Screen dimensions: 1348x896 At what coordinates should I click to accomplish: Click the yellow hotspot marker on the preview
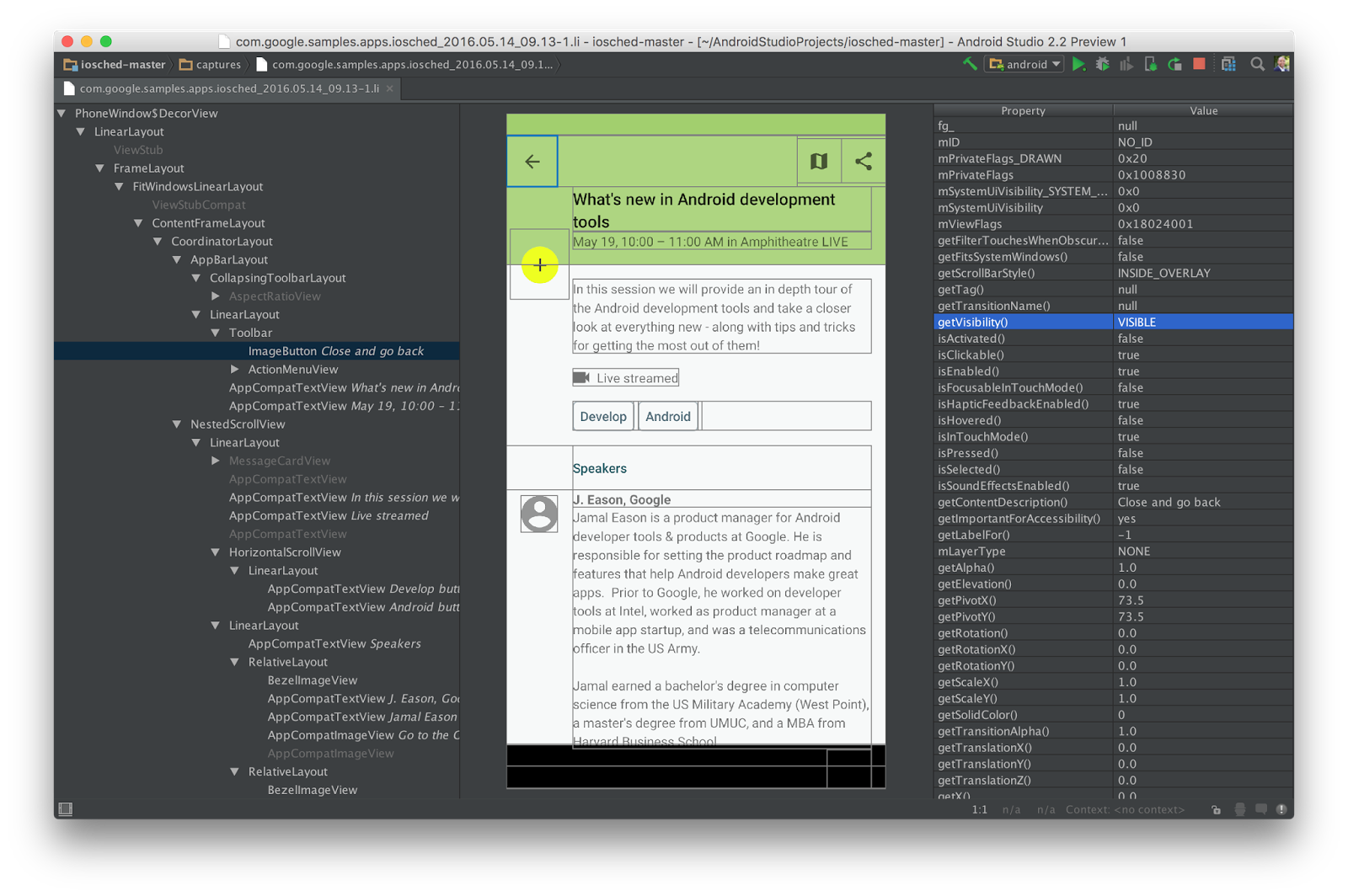(x=540, y=265)
